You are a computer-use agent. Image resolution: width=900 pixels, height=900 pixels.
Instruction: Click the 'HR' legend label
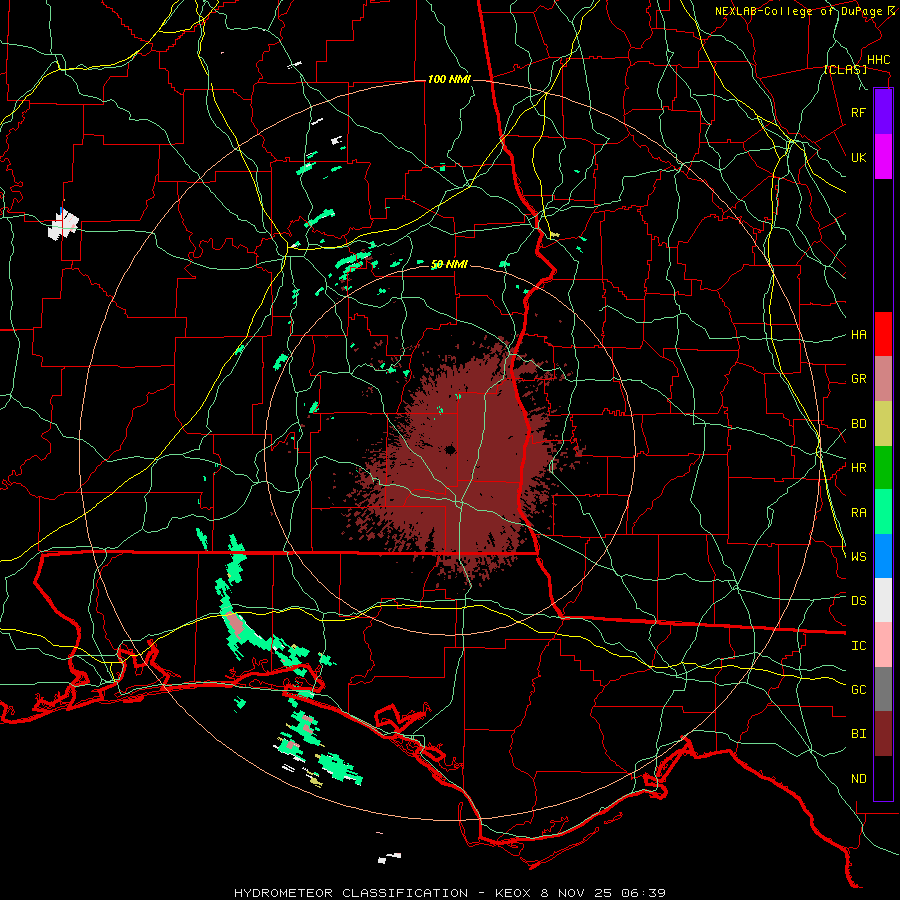click(859, 468)
